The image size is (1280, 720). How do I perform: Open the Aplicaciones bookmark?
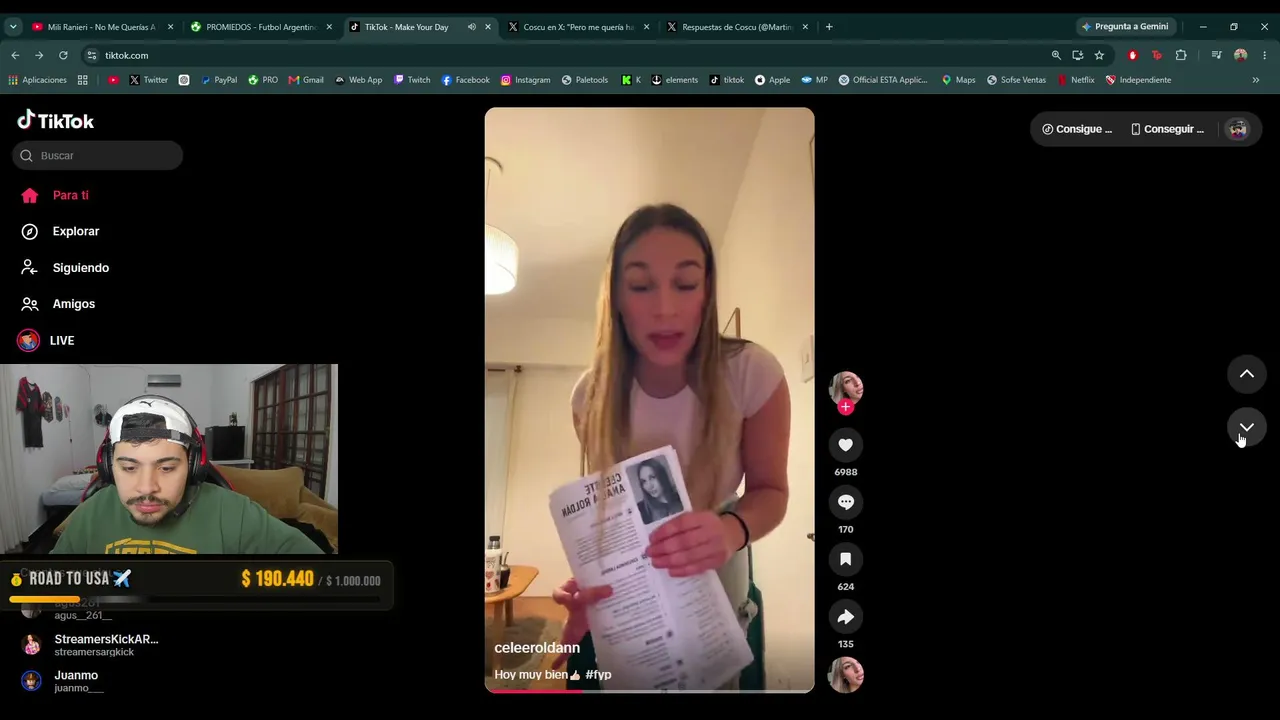pyautogui.click(x=37, y=80)
